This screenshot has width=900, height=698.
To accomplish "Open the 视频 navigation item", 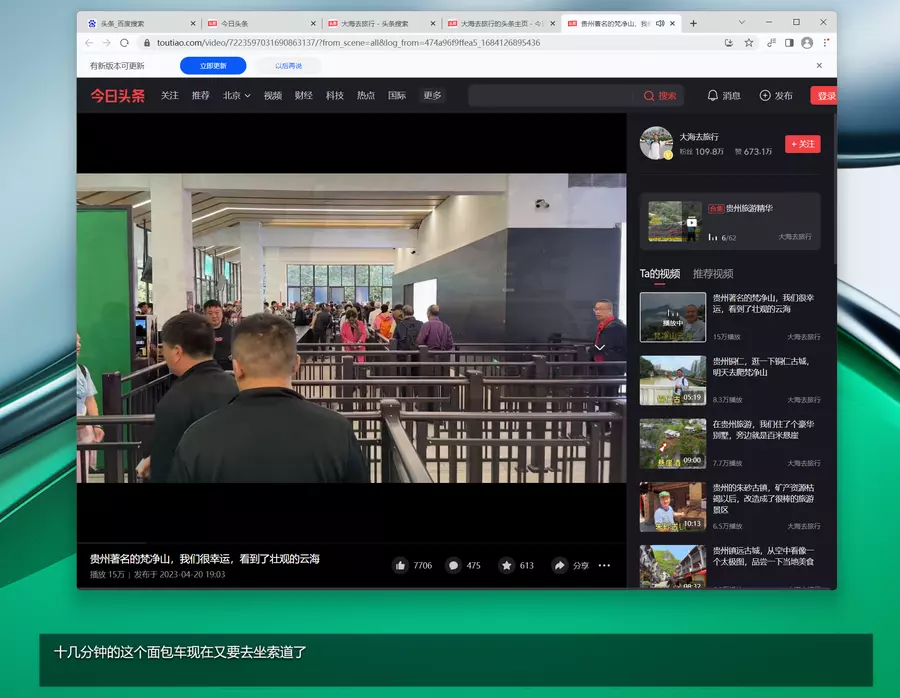I will (273, 95).
